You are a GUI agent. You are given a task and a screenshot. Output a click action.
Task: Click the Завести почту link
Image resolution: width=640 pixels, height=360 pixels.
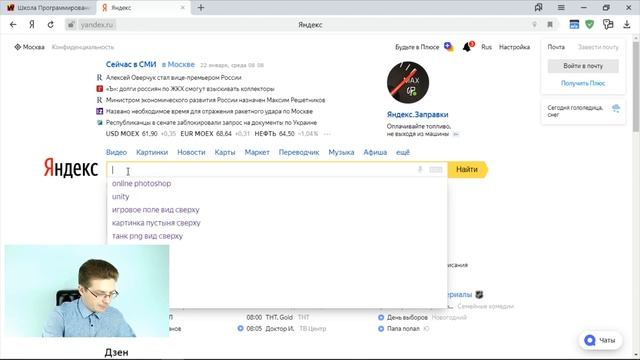click(598, 47)
